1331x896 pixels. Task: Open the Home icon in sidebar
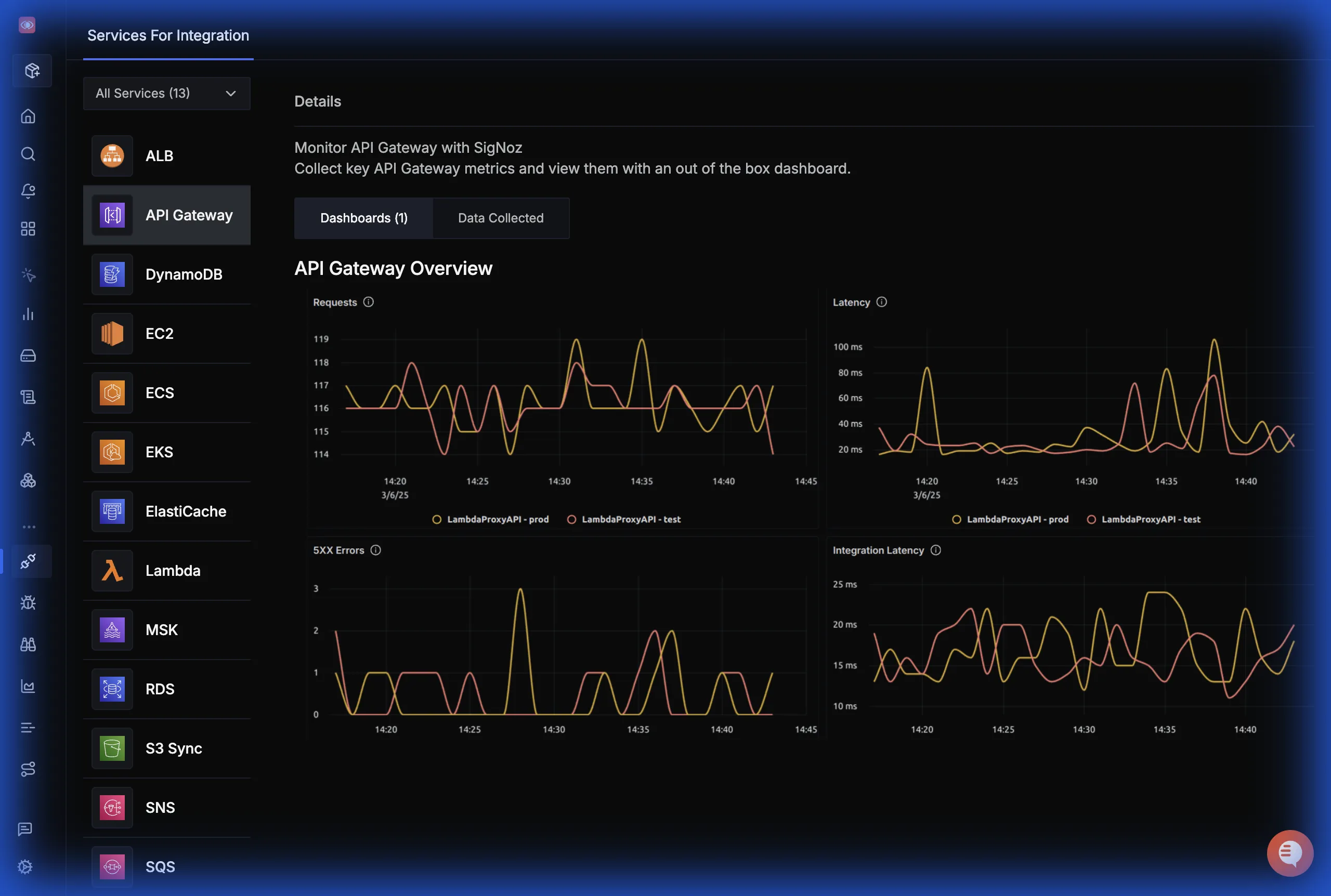[28, 116]
